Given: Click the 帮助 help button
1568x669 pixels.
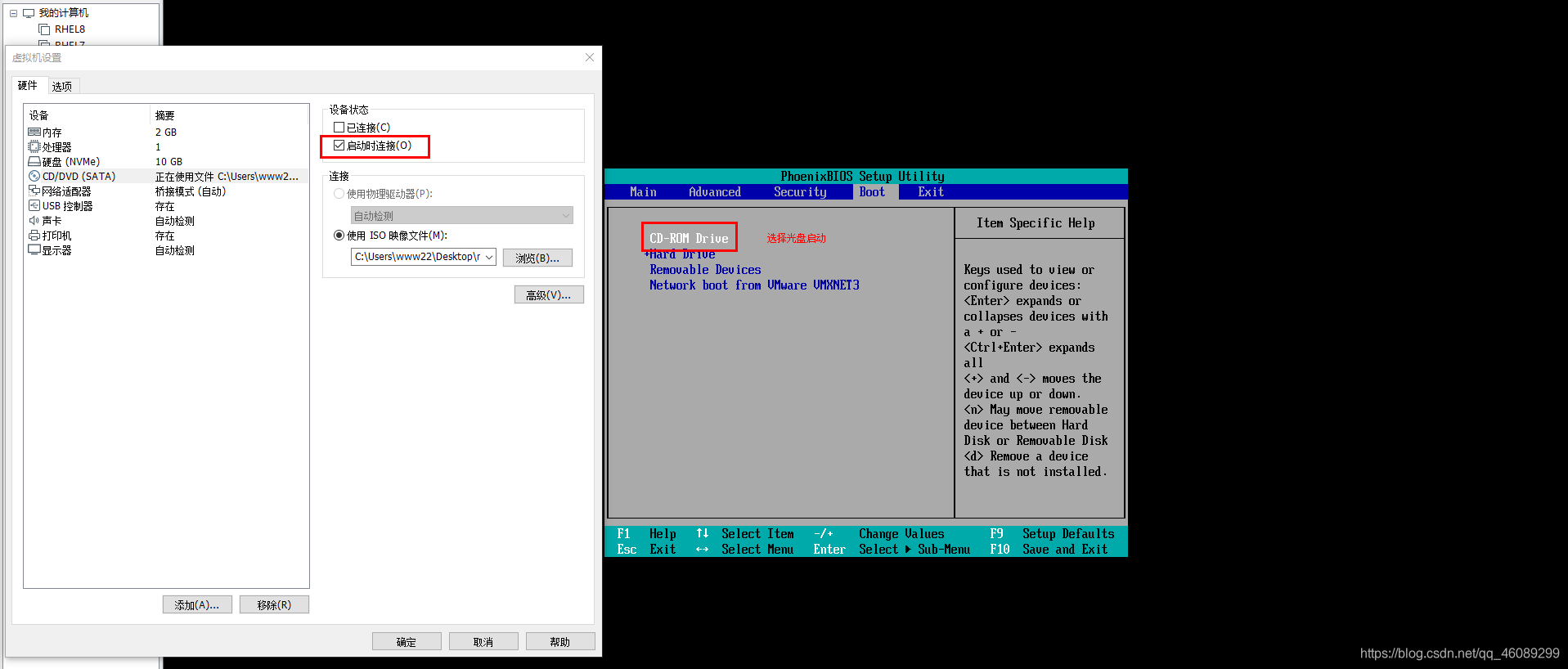Looking at the screenshot, I should (x=560, y=641).
